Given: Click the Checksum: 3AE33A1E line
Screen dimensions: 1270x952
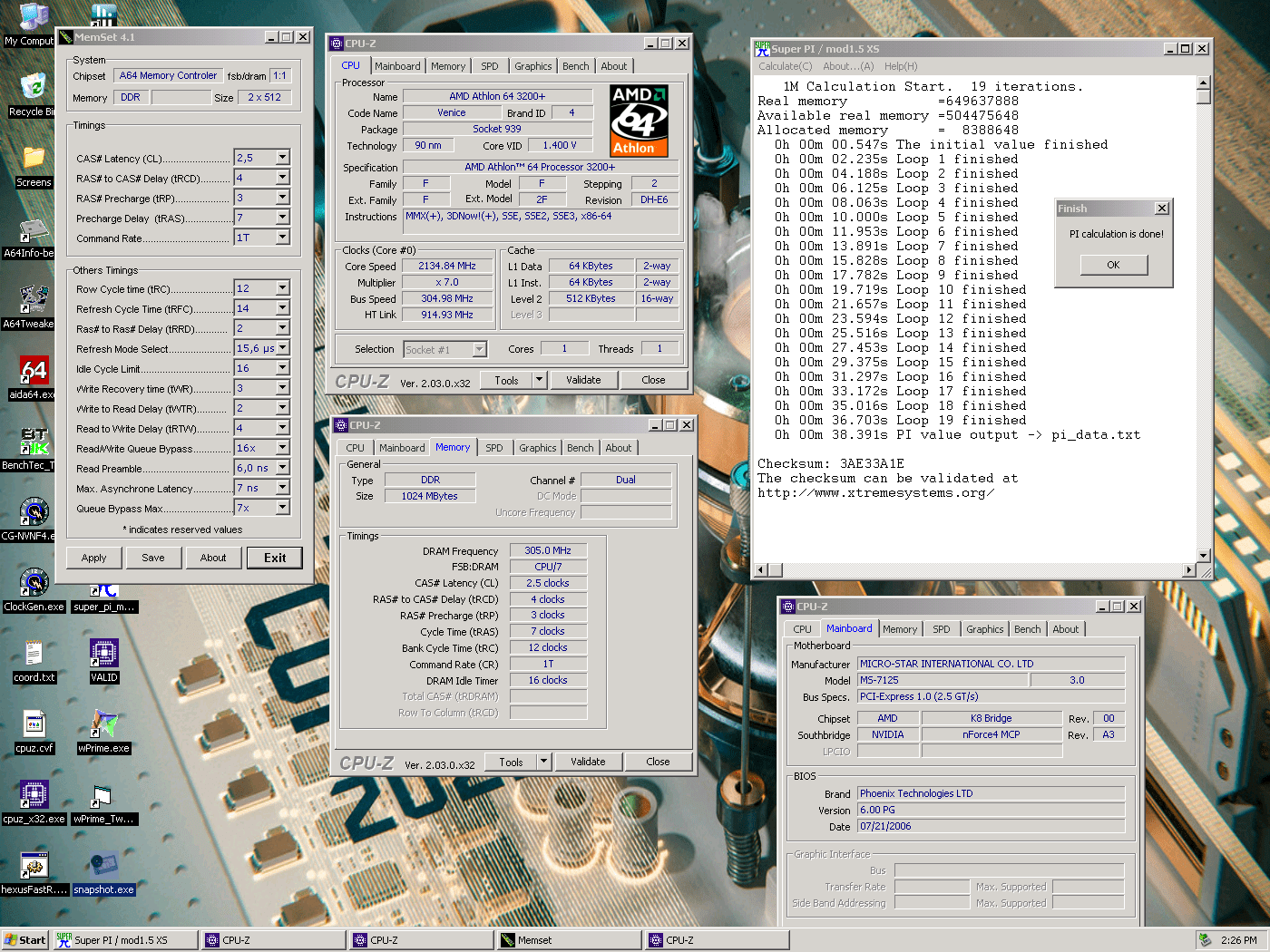Looking at the screenshot, I should (831, 464).
